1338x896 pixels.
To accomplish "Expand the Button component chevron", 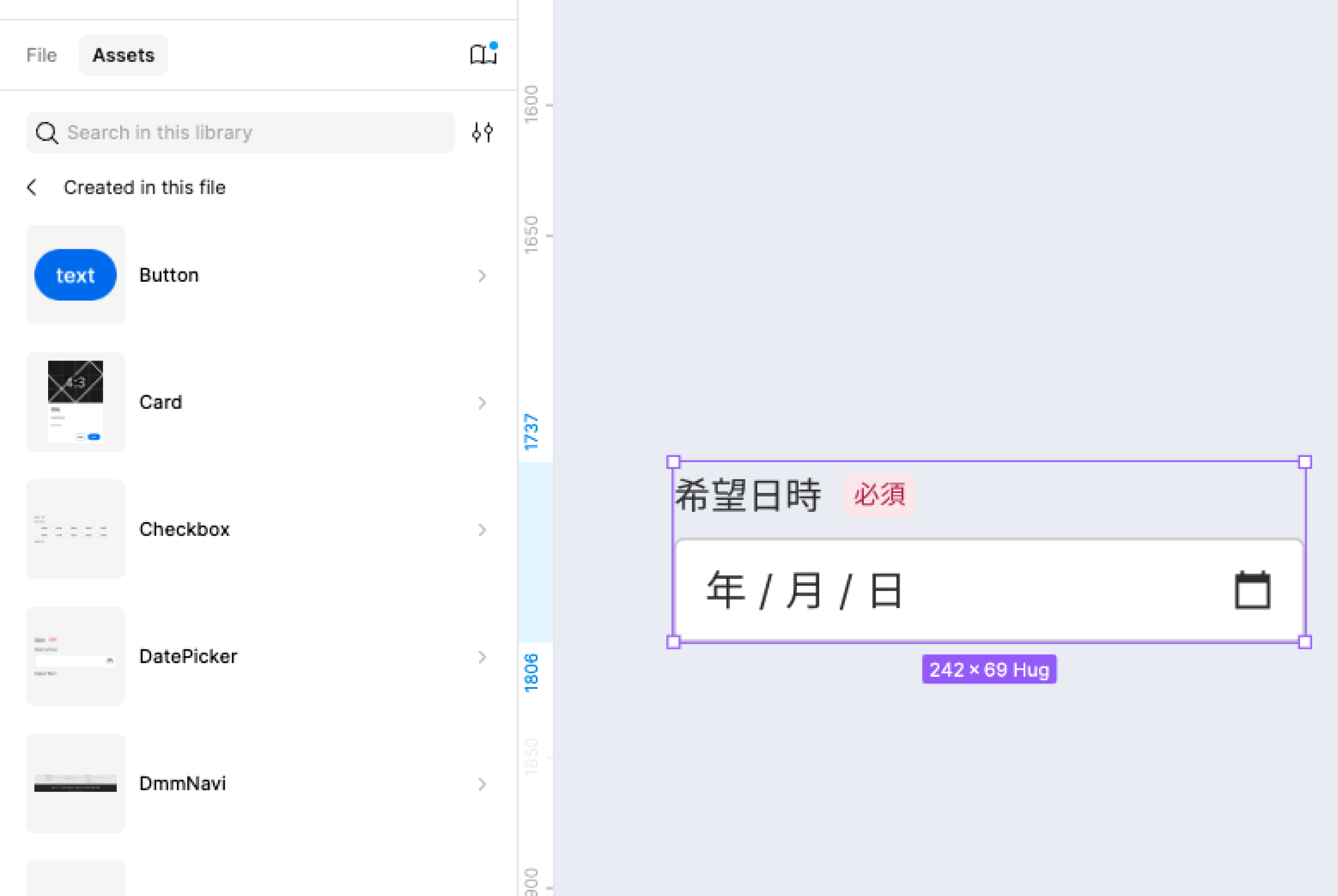I will tap(482, 275).
